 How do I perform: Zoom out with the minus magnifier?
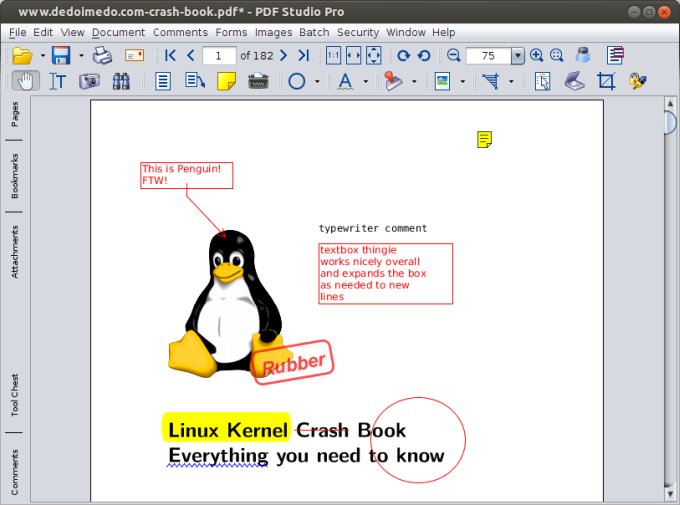pos(454,56)
